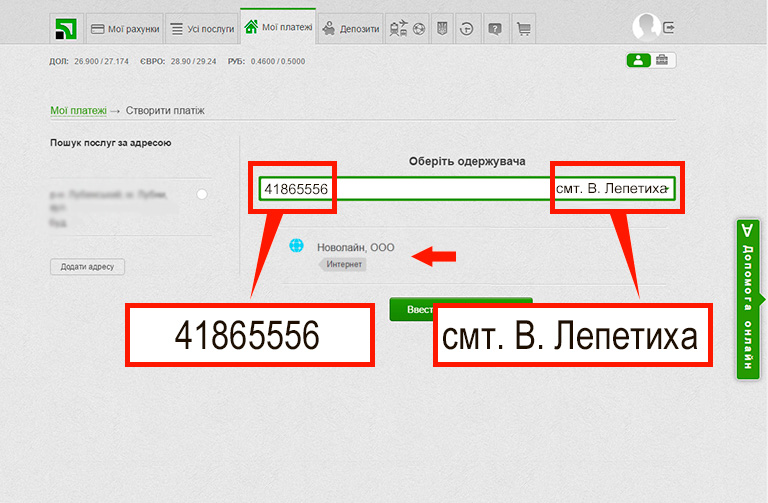768x503 pixels.
Task: Click the user profile avatar
Action: (x=647, y=27)
